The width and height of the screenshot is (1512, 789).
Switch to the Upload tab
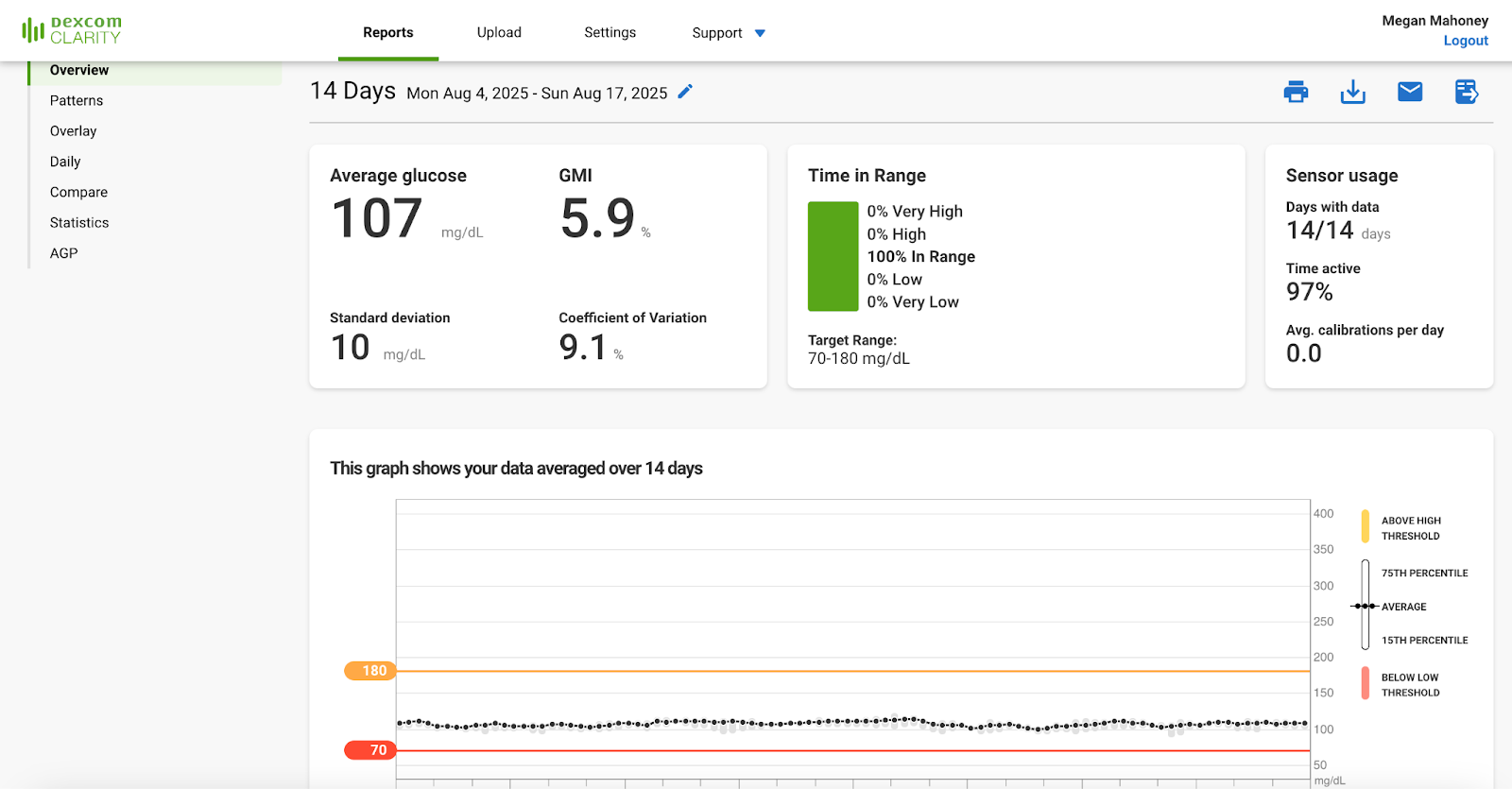(499, 32)
